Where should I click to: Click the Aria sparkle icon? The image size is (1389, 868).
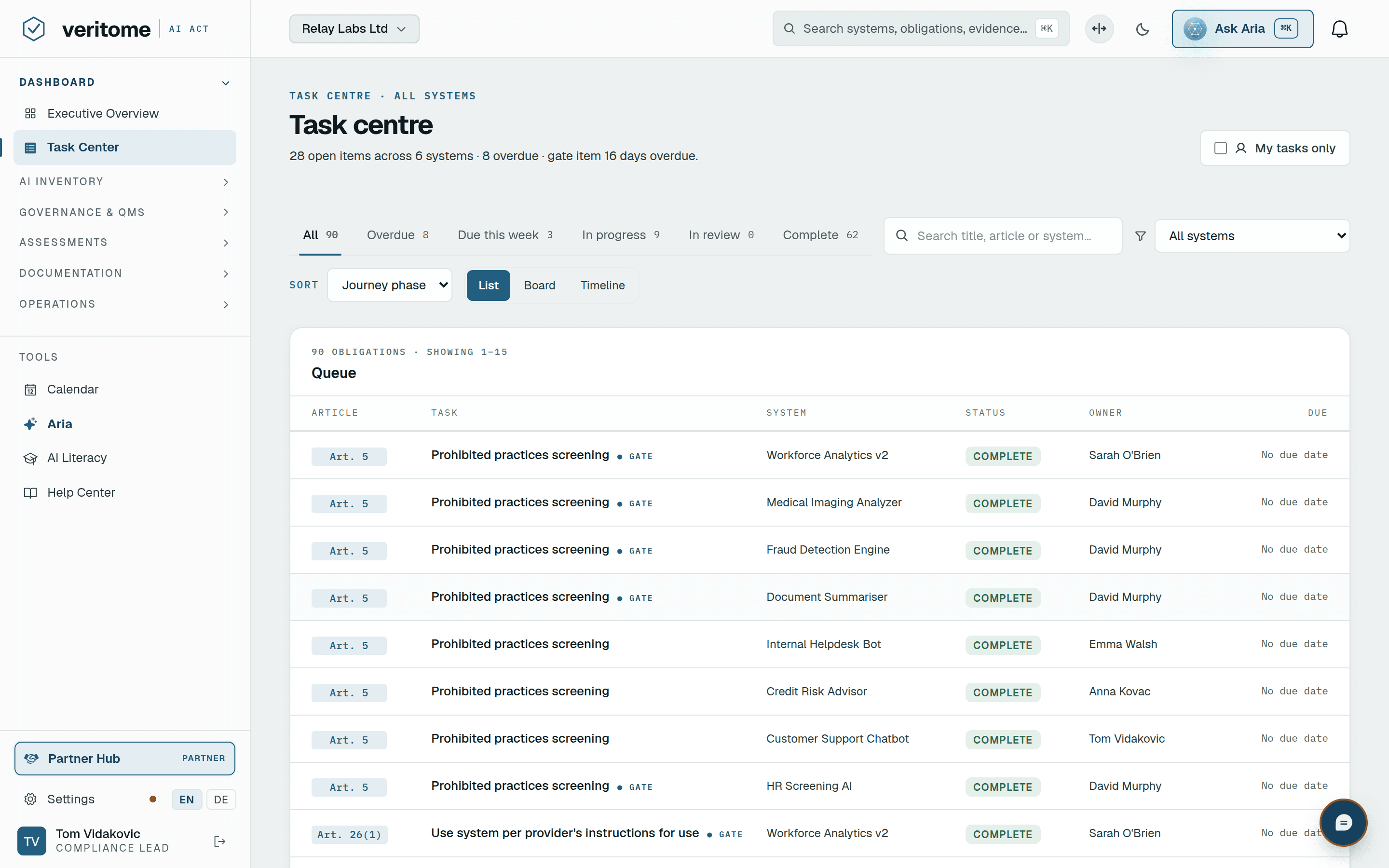[x=30, y=424]
